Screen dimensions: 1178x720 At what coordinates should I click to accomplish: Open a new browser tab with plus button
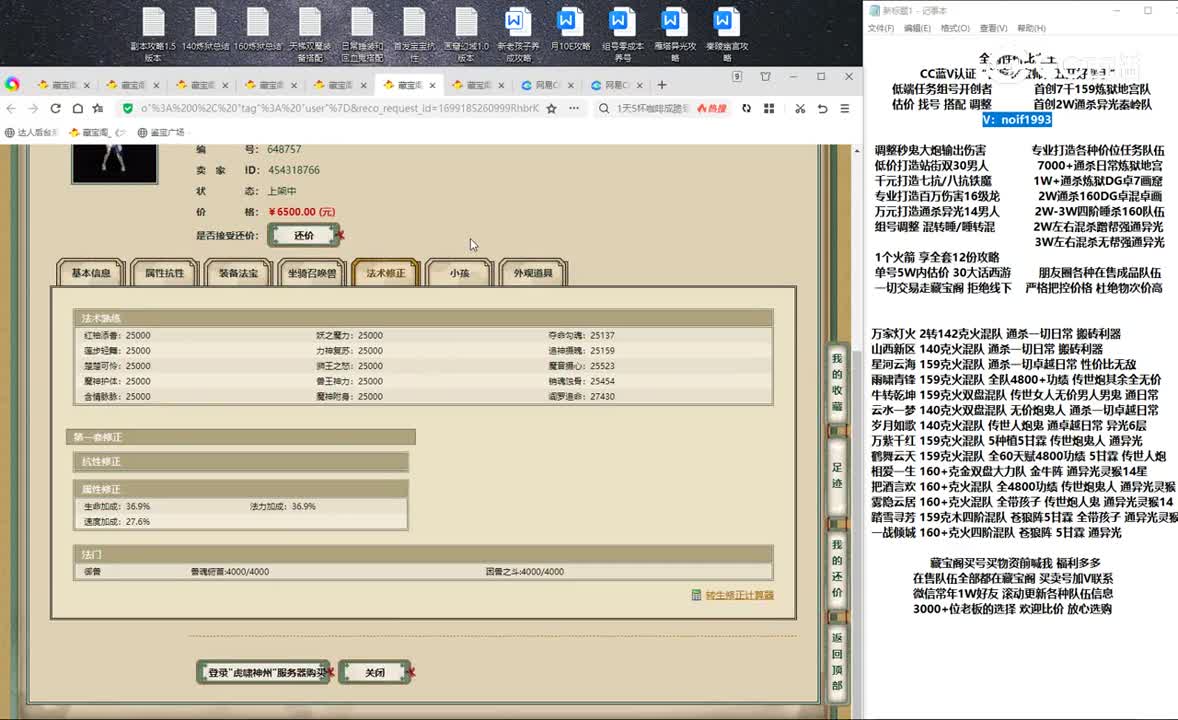pos(662,85)
